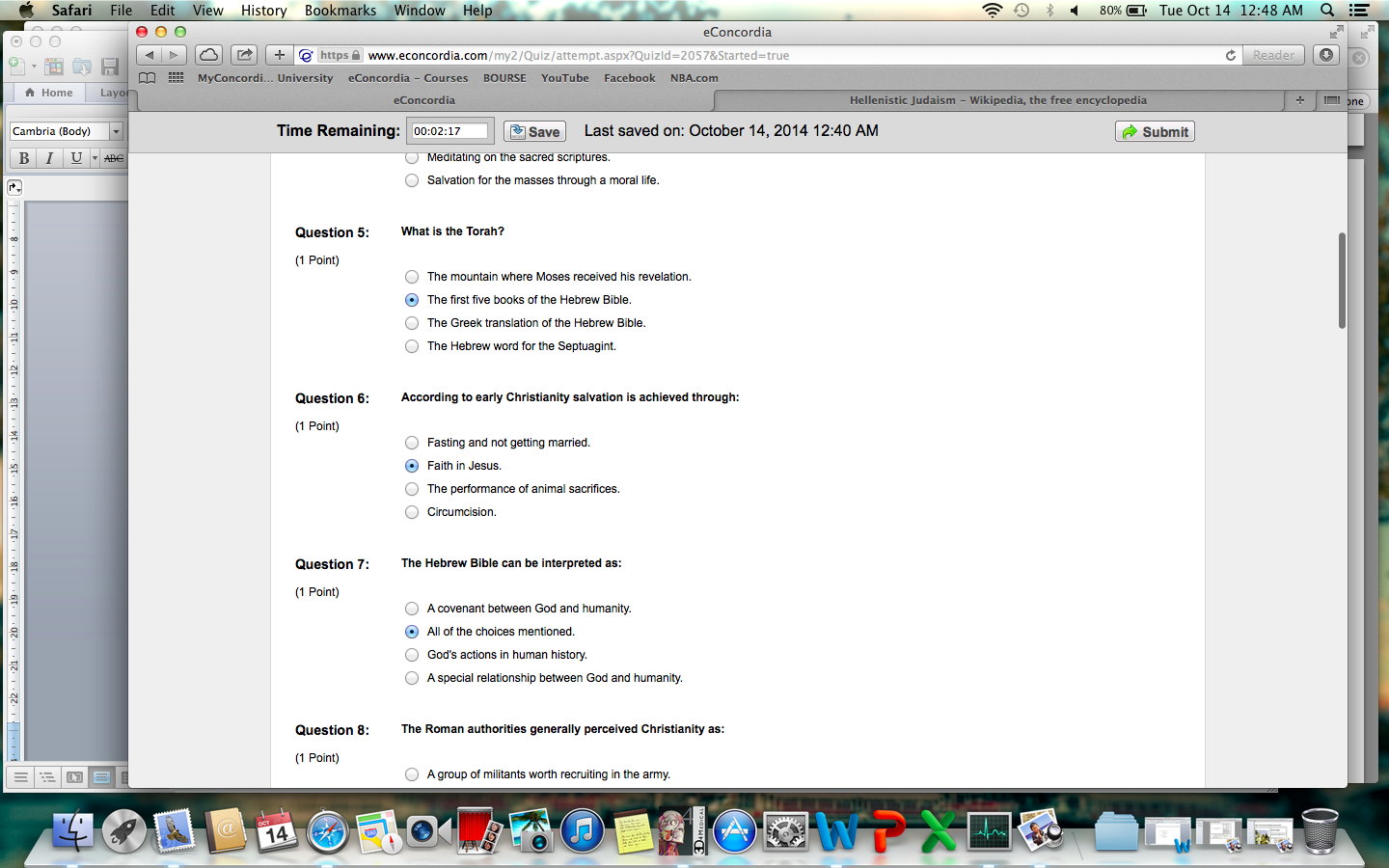Reload the page with the refresh icon
The width and height of the screenshot is (1389, 868).
(x=1231, y=56)
